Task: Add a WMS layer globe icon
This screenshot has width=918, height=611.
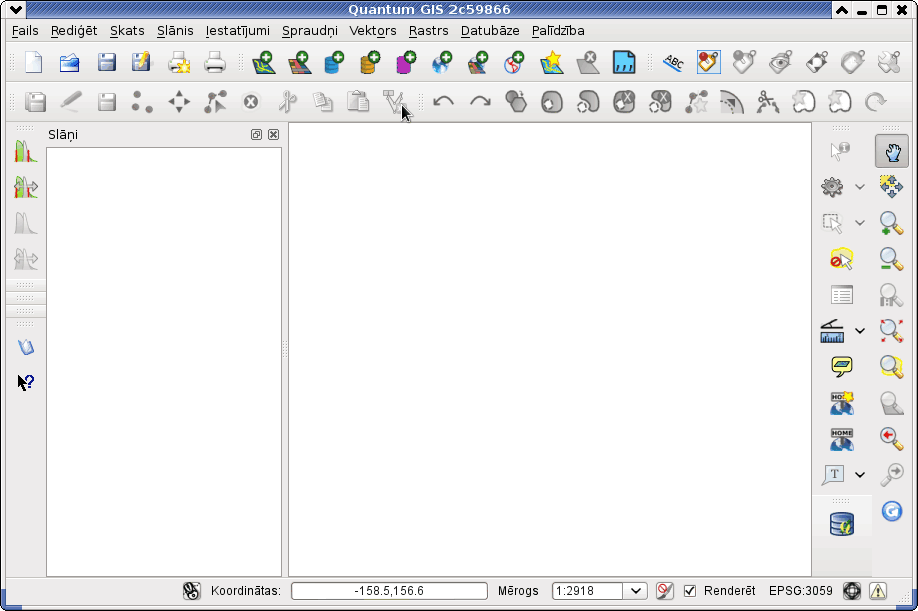Action: click(x=442, y=62)
